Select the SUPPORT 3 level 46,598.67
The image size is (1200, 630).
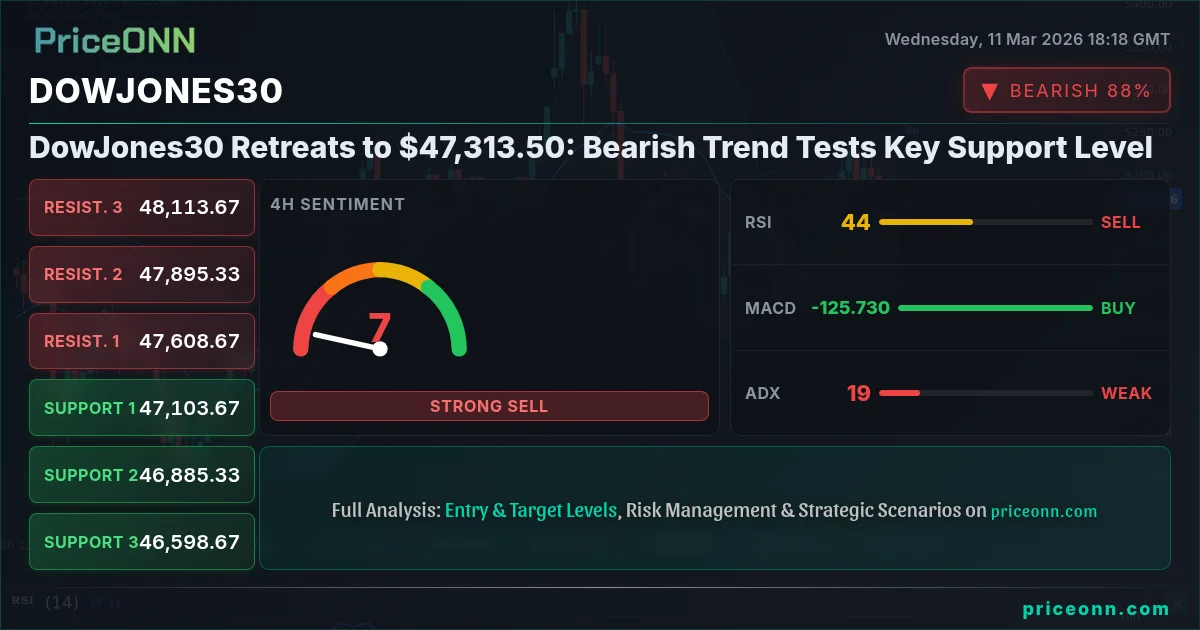point(142,542)
